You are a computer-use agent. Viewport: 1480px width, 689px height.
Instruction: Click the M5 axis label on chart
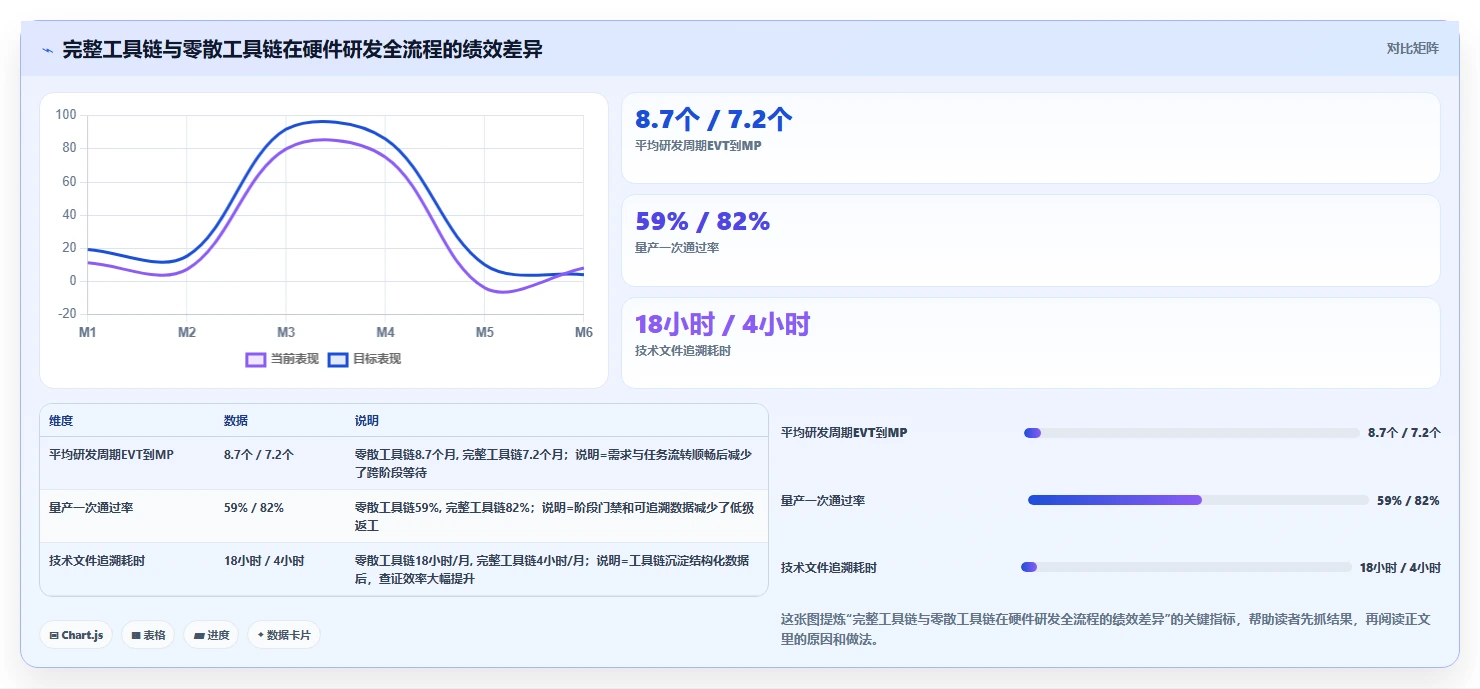point(484,332)
